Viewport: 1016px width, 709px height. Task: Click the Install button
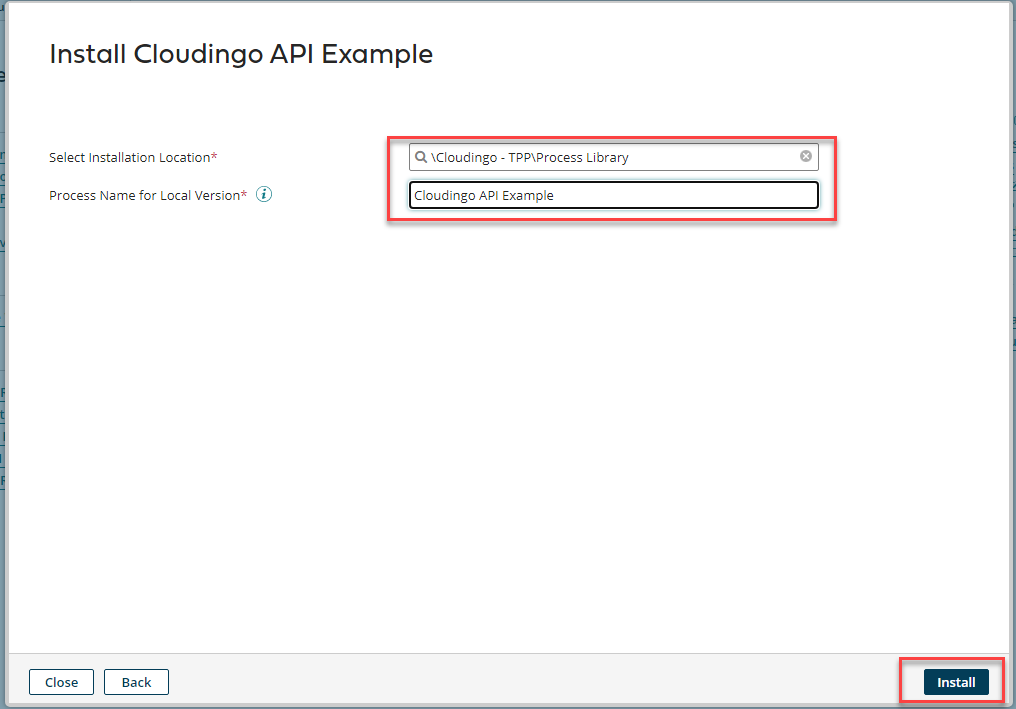tap(955, 681)
